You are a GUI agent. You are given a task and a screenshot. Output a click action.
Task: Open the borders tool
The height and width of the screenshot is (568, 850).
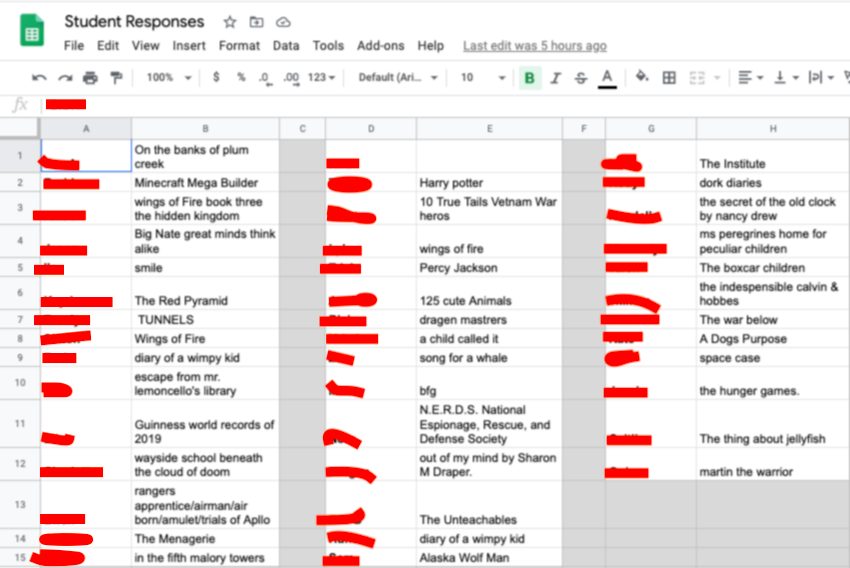pyautogui.click(x=669, y=78)
